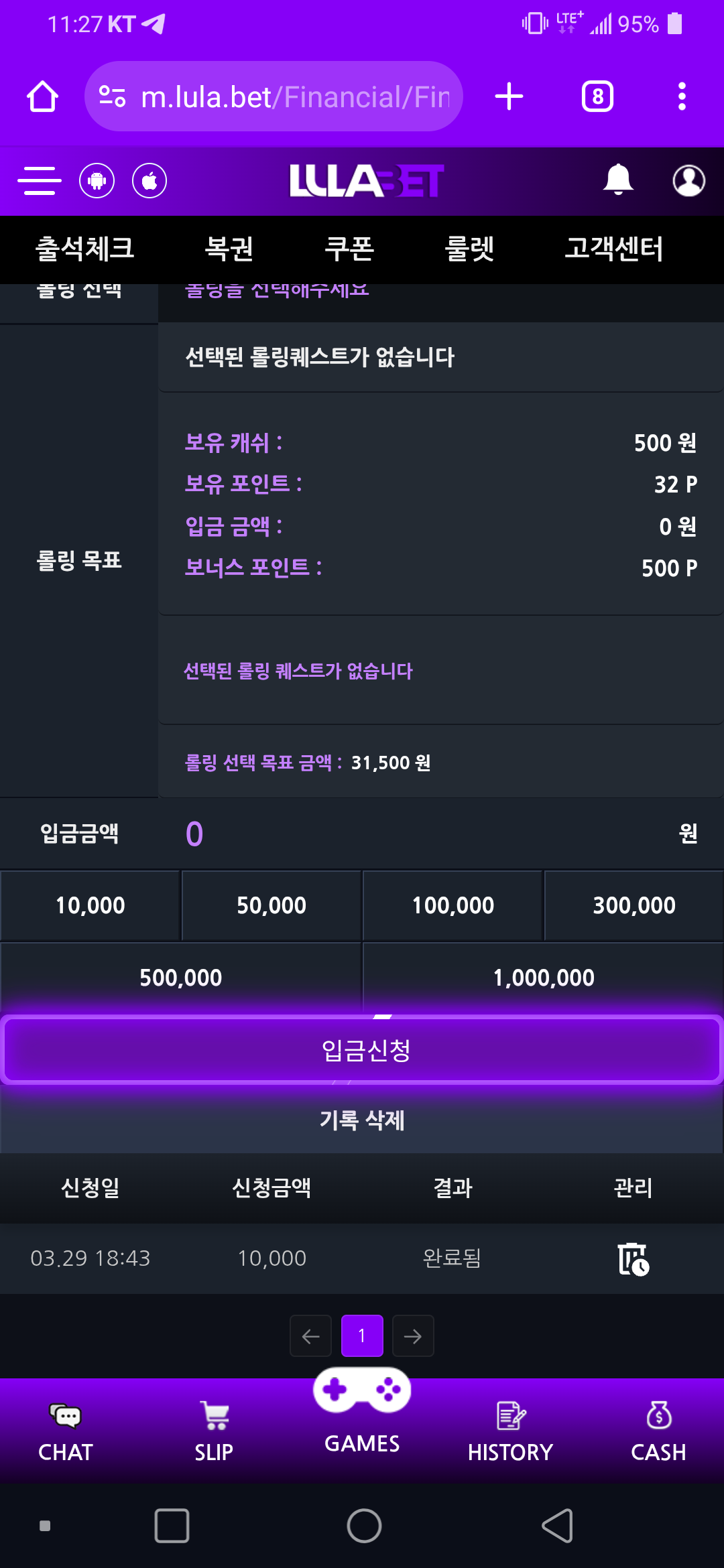Open browser three-dot menu
The height and width of the screenshot is (1568, 724).
tap(682, 96)
